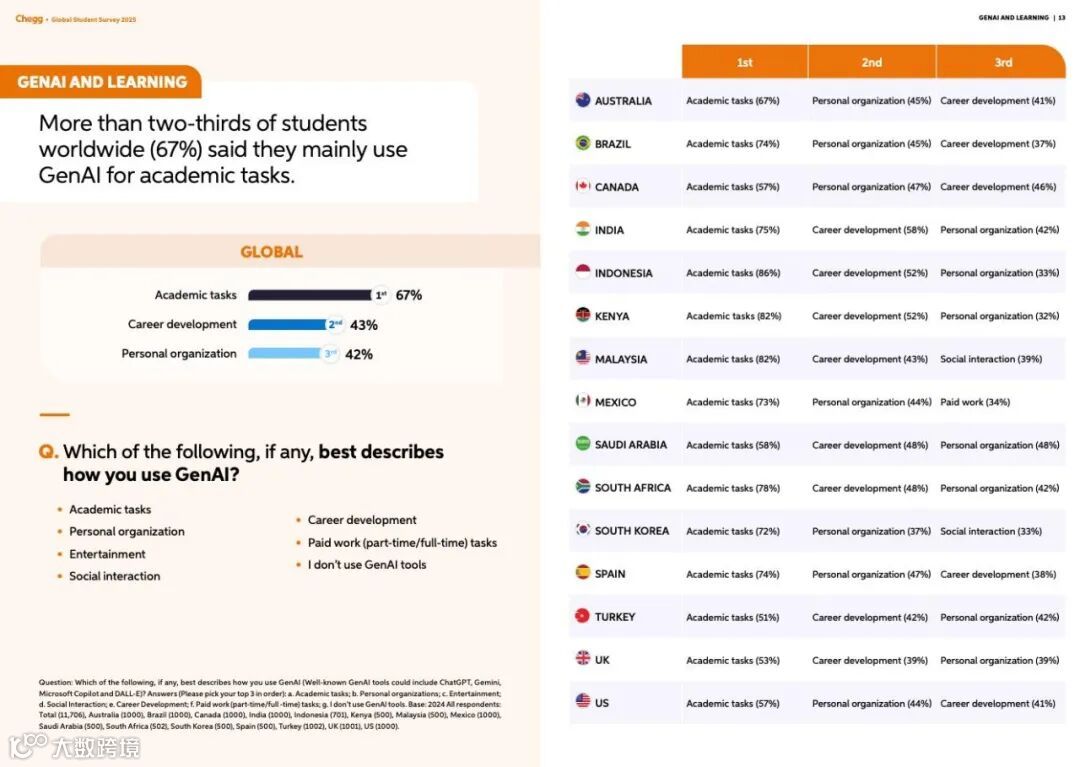1080x767 pixels.
Task: Click the Brazil flag icon
Action: pos(583,143)
